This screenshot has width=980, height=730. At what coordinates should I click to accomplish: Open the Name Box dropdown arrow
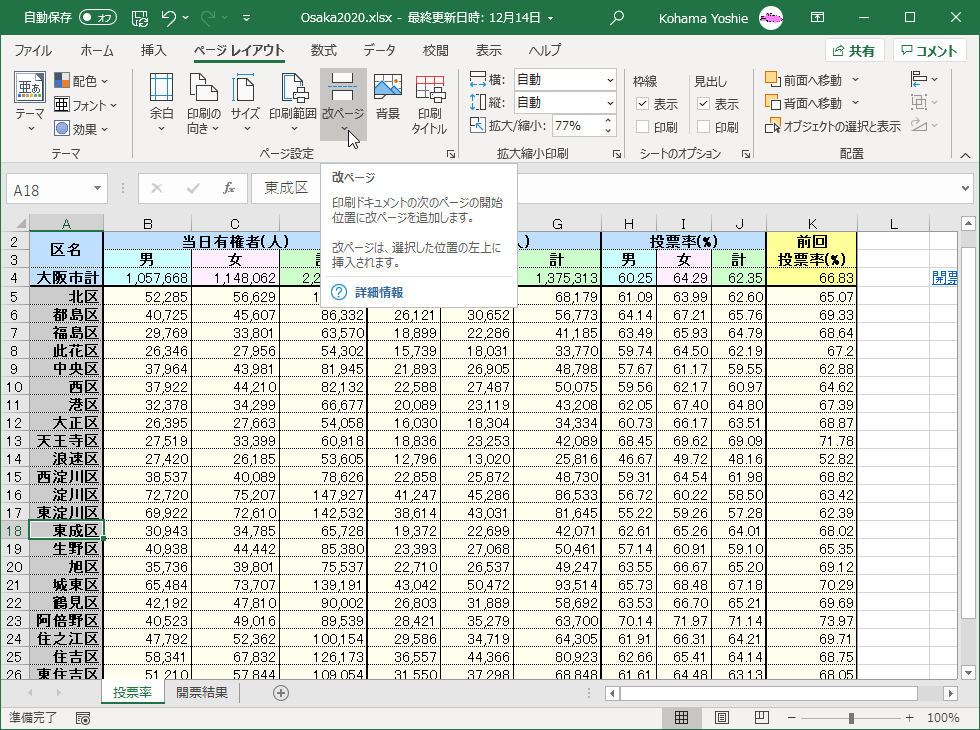[x=97, y=188]
